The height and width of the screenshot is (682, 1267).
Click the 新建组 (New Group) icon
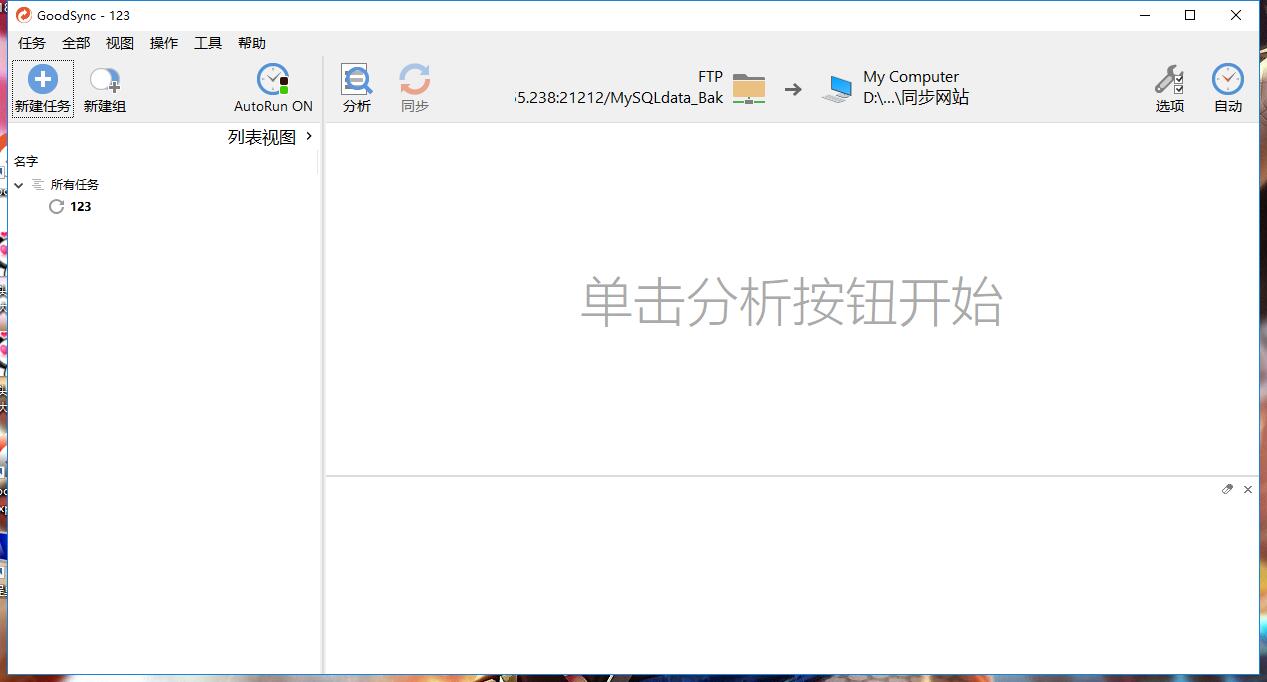pyautogui.click(x=104, y=80)
